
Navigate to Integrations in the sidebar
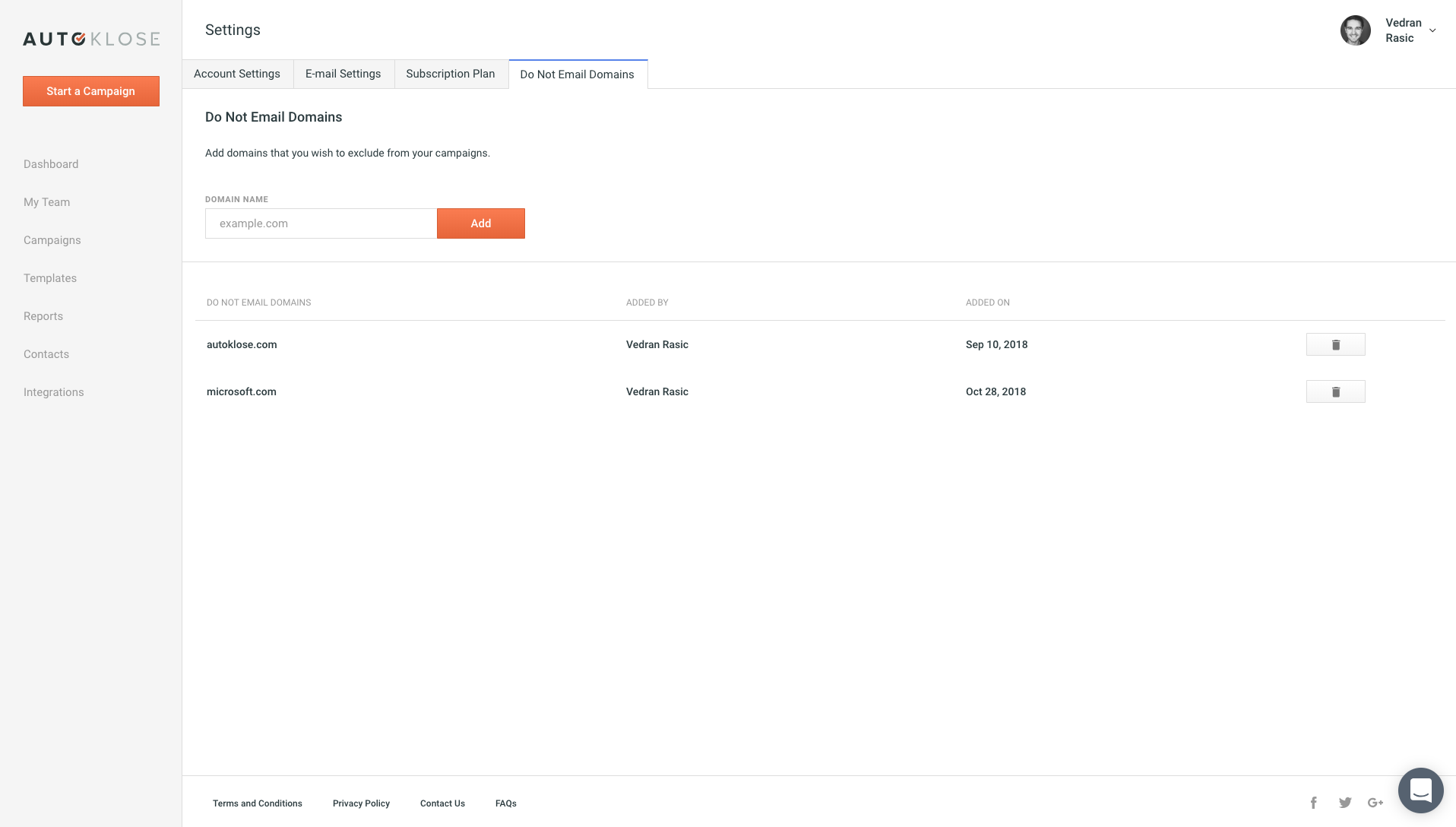[x=54, y=392]
